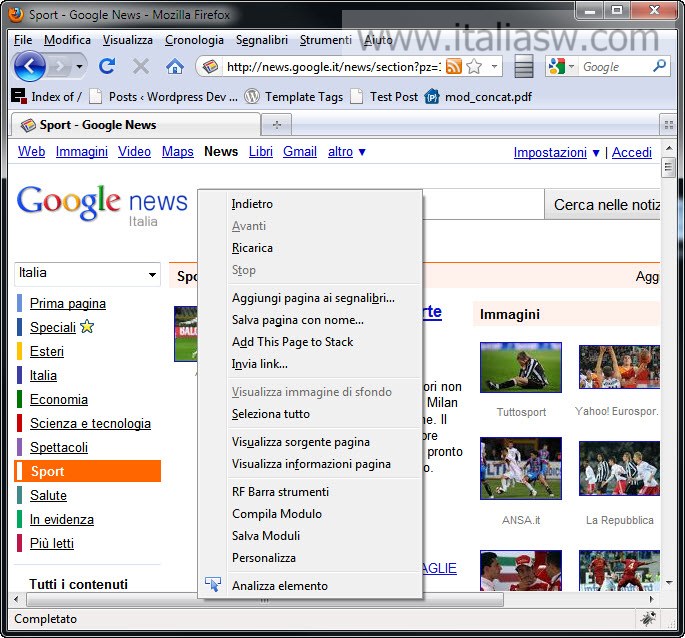Image resolution: width=685 pixels, height=638 pixels.
Task: Open the Gmail link
Action: click(300, 152)
